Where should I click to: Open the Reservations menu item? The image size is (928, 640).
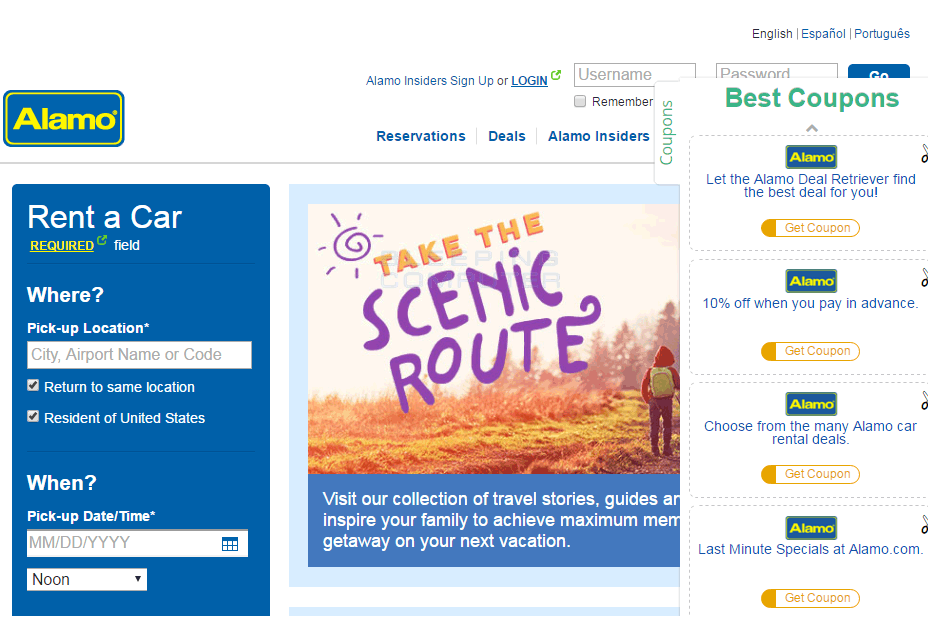pos(420,136)
